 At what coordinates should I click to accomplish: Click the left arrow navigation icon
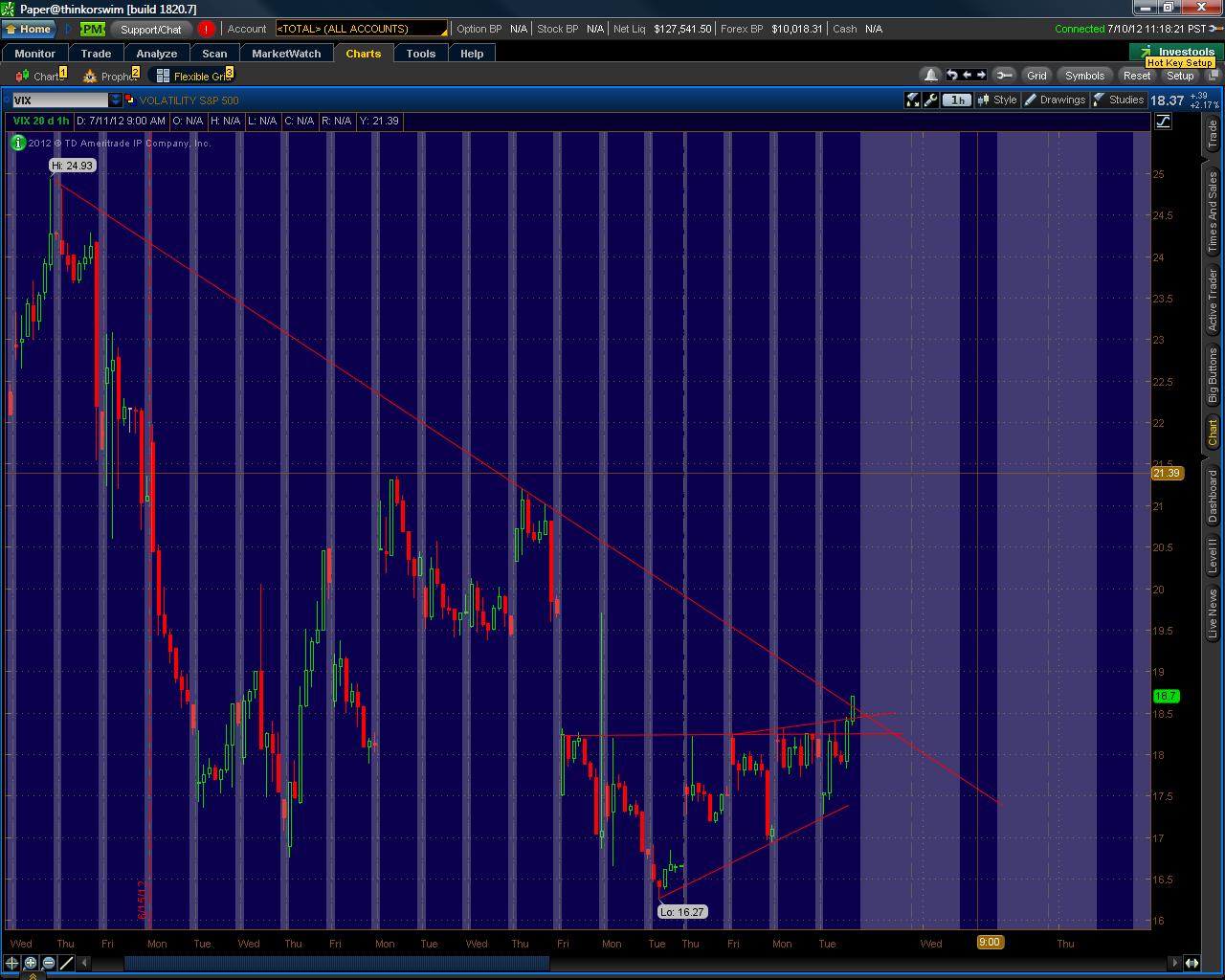click(967, 75)
